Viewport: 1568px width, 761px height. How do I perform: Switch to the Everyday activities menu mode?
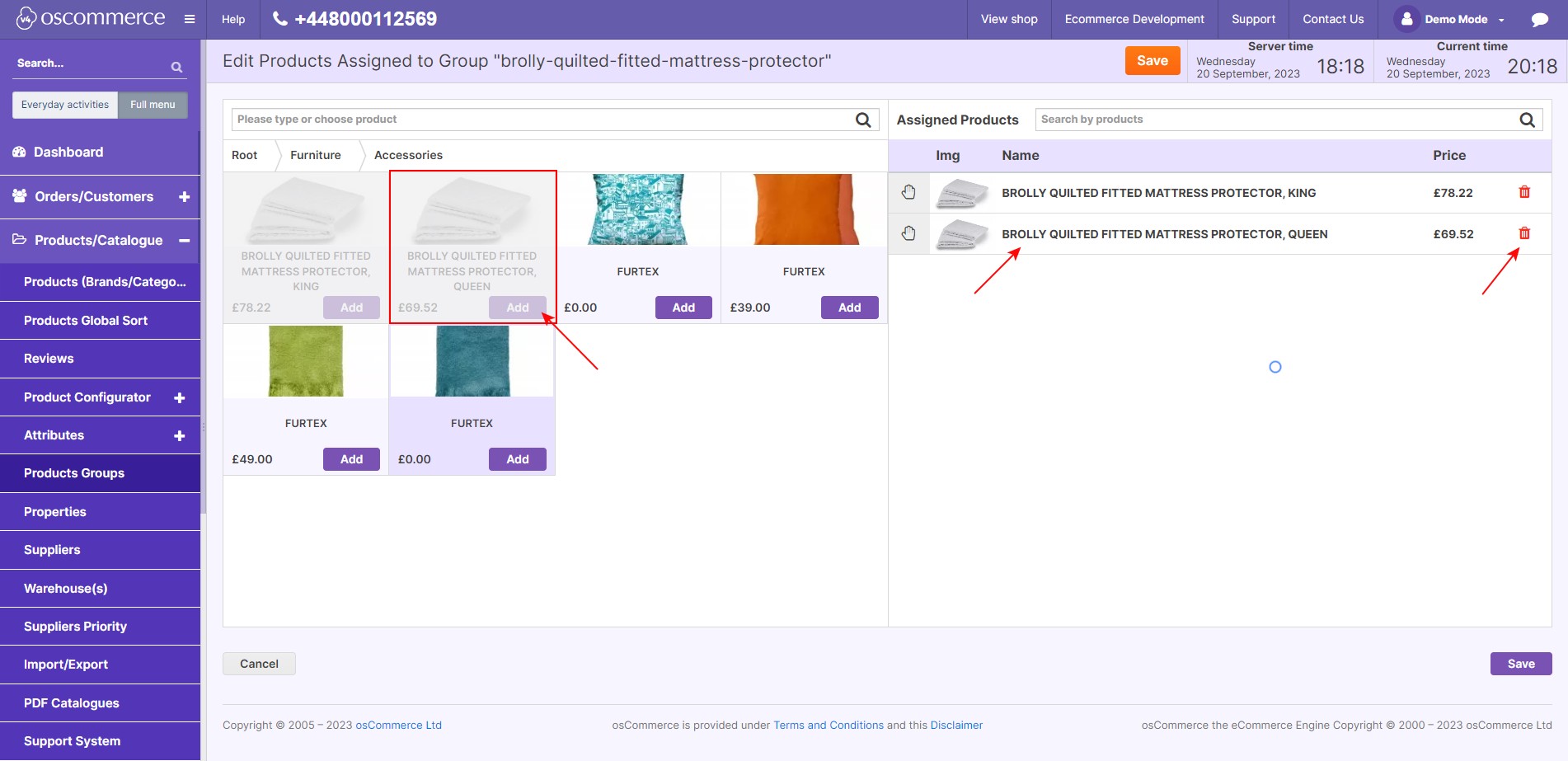(65, 105)
